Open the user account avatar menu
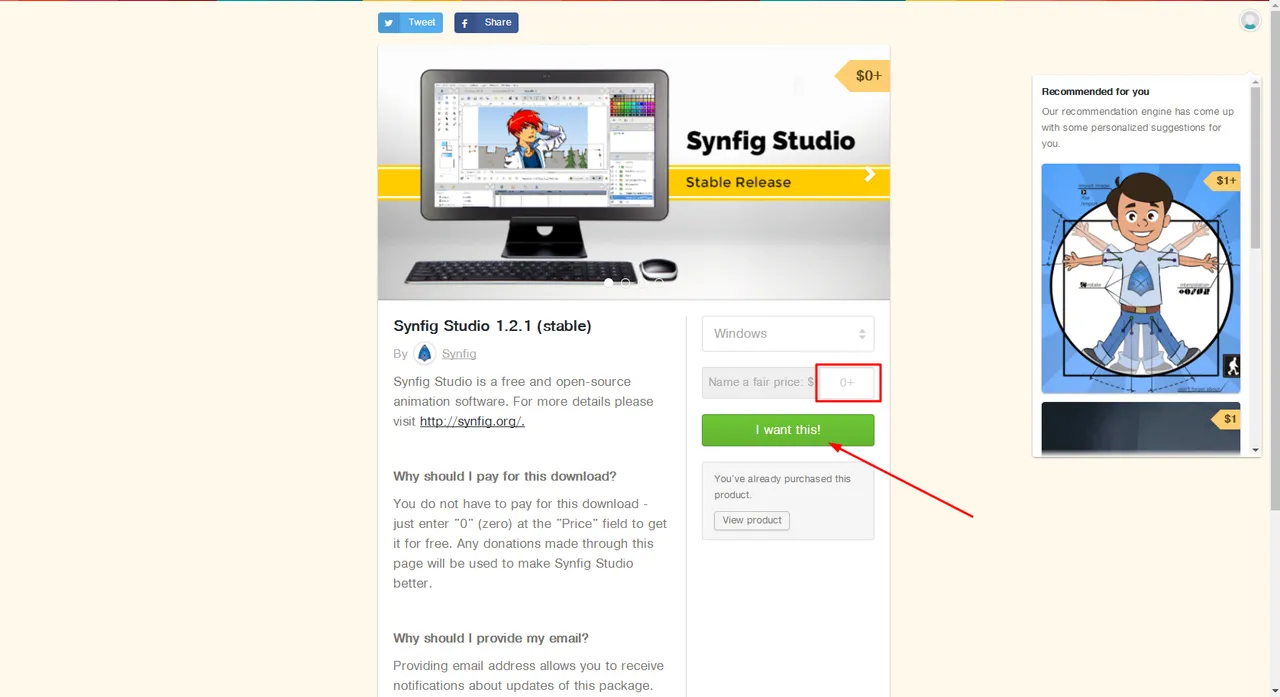1280x697 pixels. (1250, 20)
